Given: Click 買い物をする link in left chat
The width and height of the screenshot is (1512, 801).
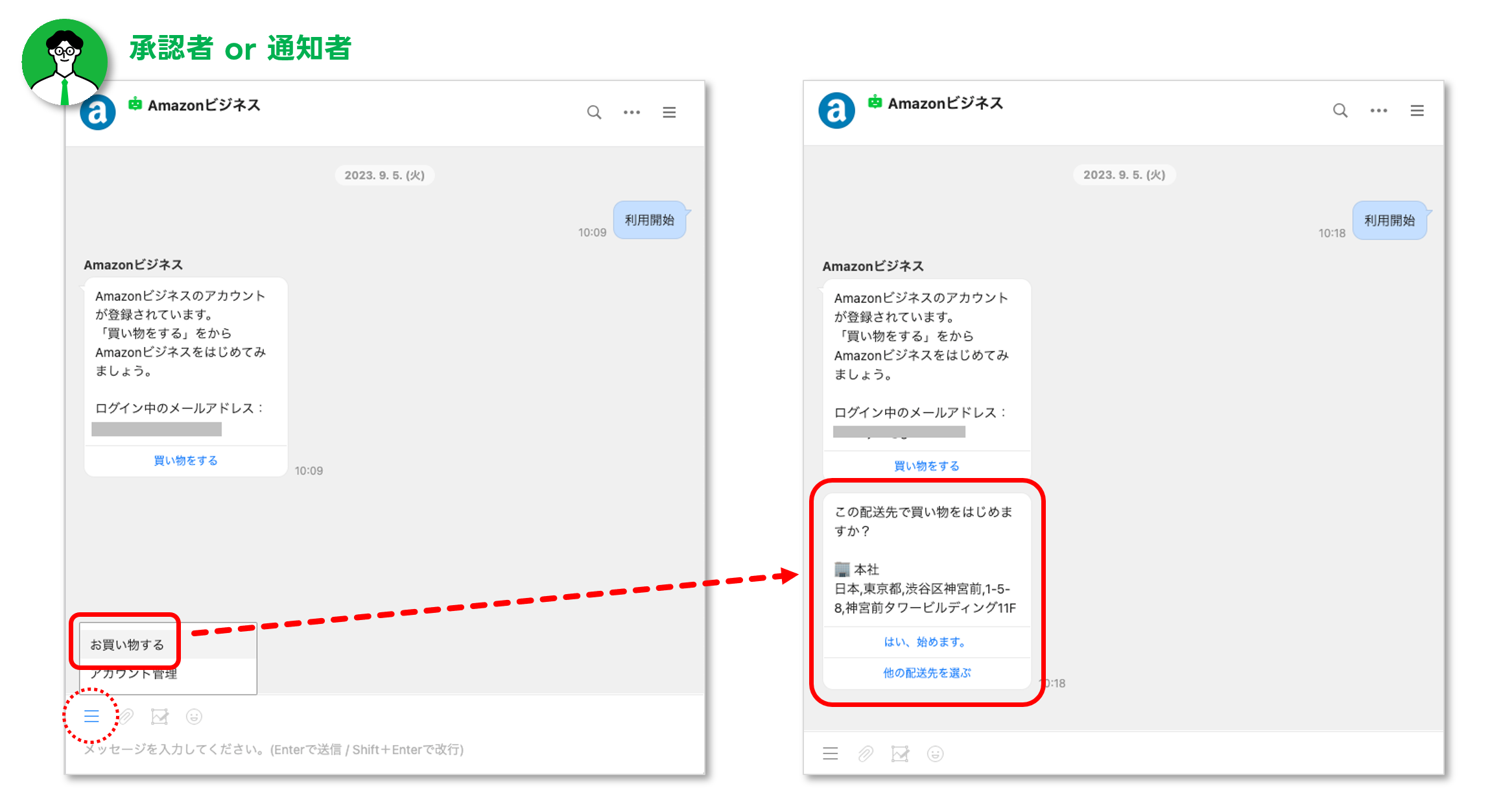Looking at the screenshot, I should [x=185, y=460].
